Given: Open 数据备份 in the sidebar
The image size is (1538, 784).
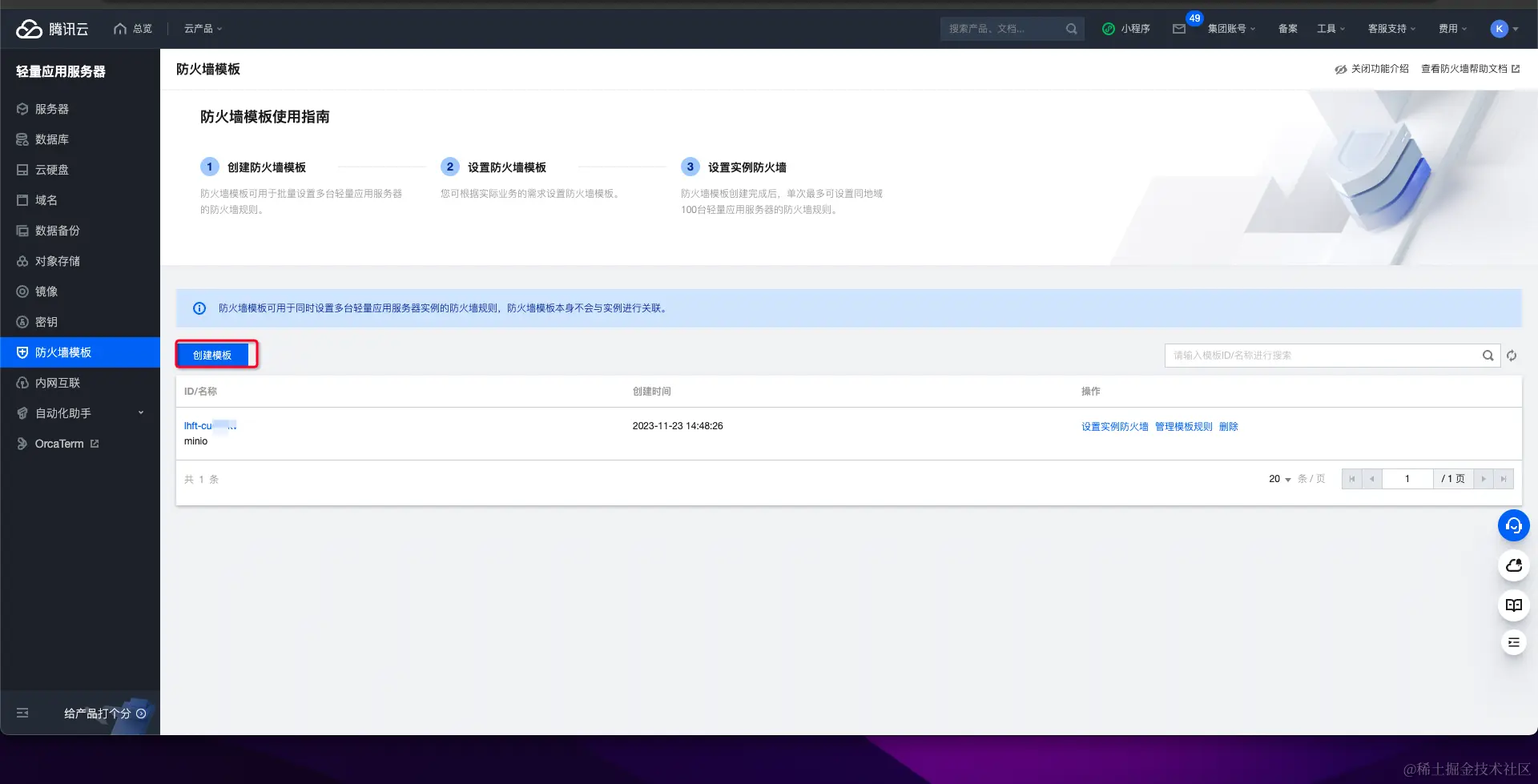Looking at the screenshot, I should click(x=80, y=231).
